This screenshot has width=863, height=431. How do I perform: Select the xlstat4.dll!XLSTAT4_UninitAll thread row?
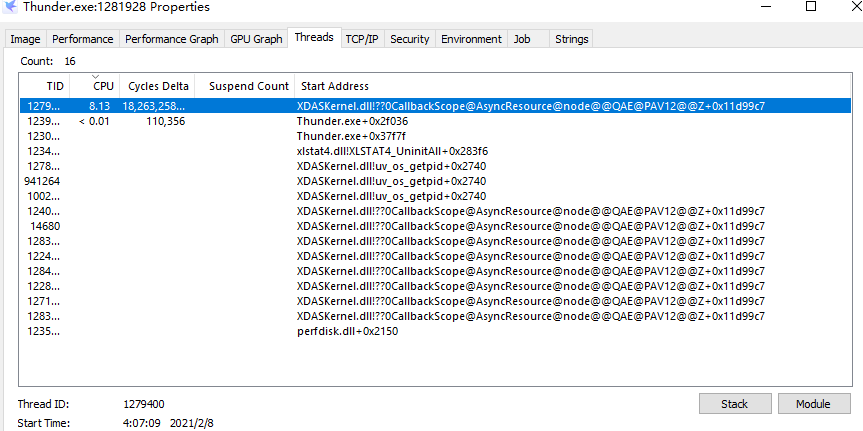coord(435,151)
